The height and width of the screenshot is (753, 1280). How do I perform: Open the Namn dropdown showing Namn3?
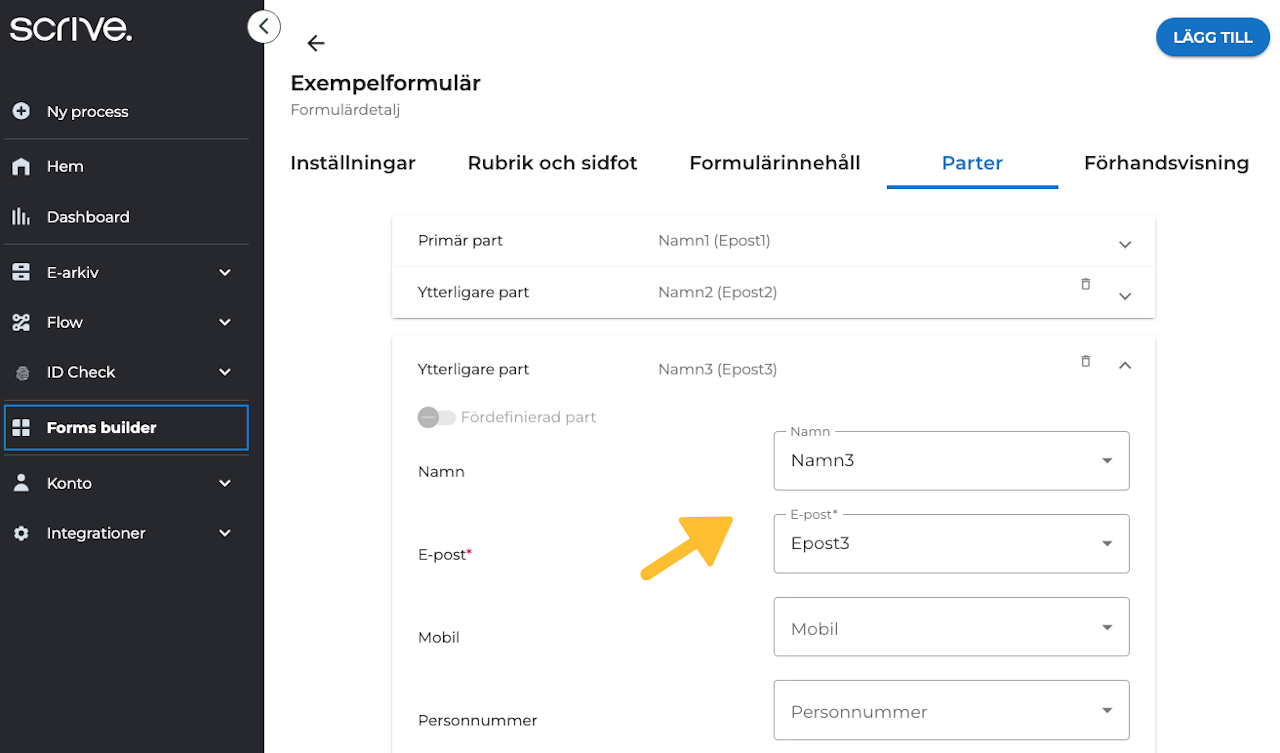(x=951, y=461)
